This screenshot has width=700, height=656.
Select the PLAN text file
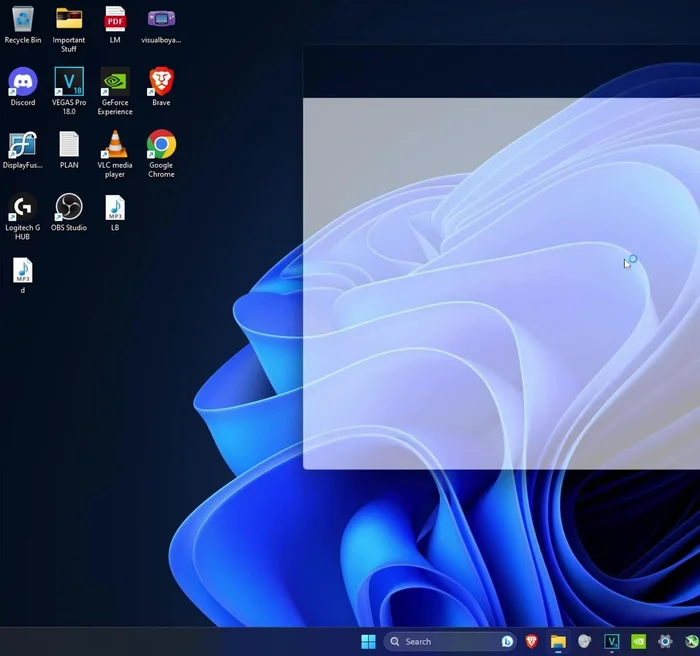[x=69, y=145]
